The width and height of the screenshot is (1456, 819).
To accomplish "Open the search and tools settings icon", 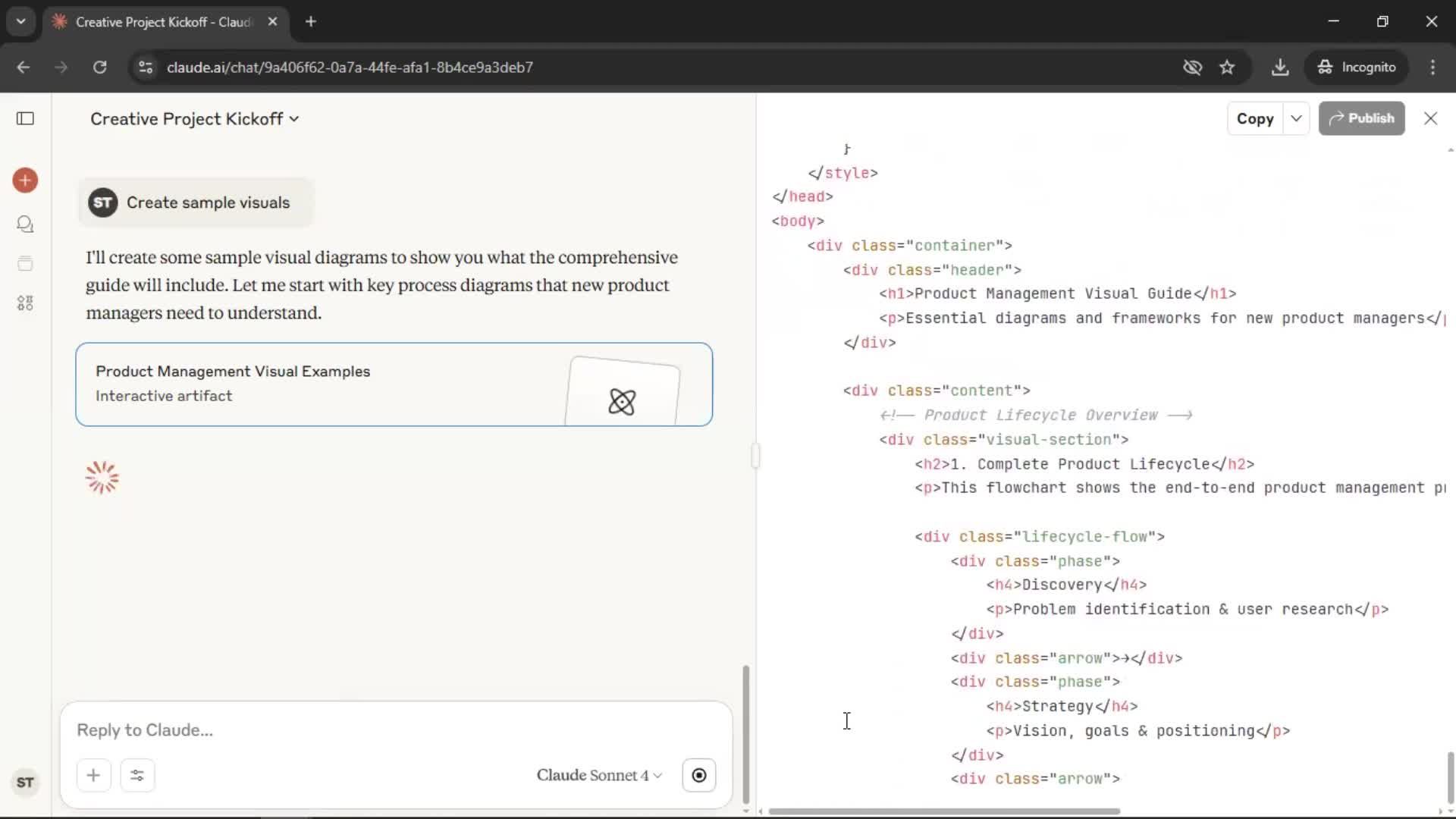I will (x=137, y=775).
